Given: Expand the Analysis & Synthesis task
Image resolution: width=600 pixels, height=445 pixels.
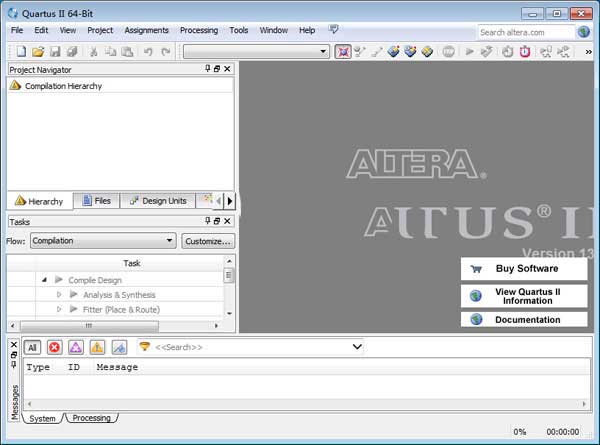Looking at the screenshot, I should [x=59, y=295].
